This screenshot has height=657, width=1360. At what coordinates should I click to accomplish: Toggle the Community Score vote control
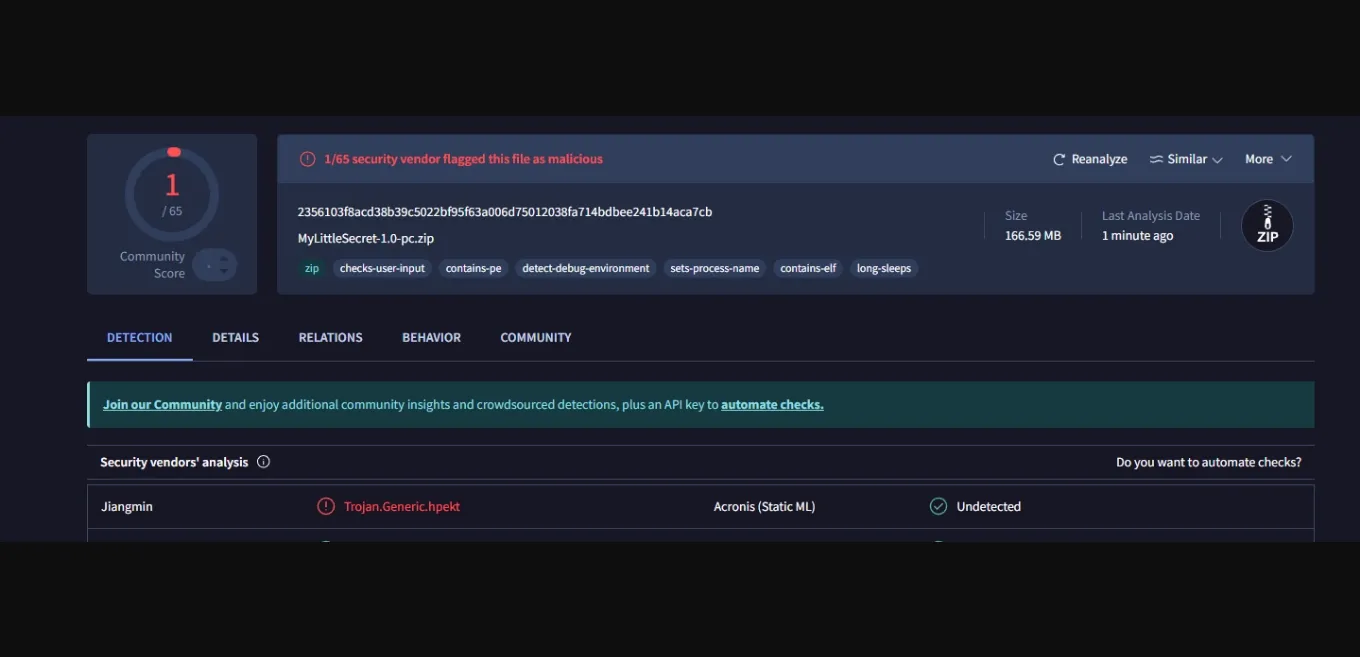pos(215,265)
